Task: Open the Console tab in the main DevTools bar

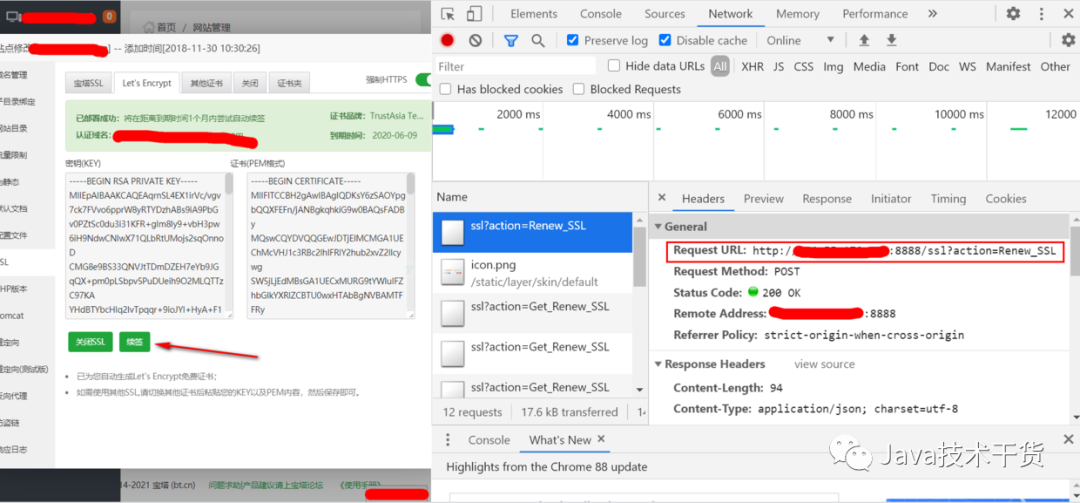Action: click(601, 14)
